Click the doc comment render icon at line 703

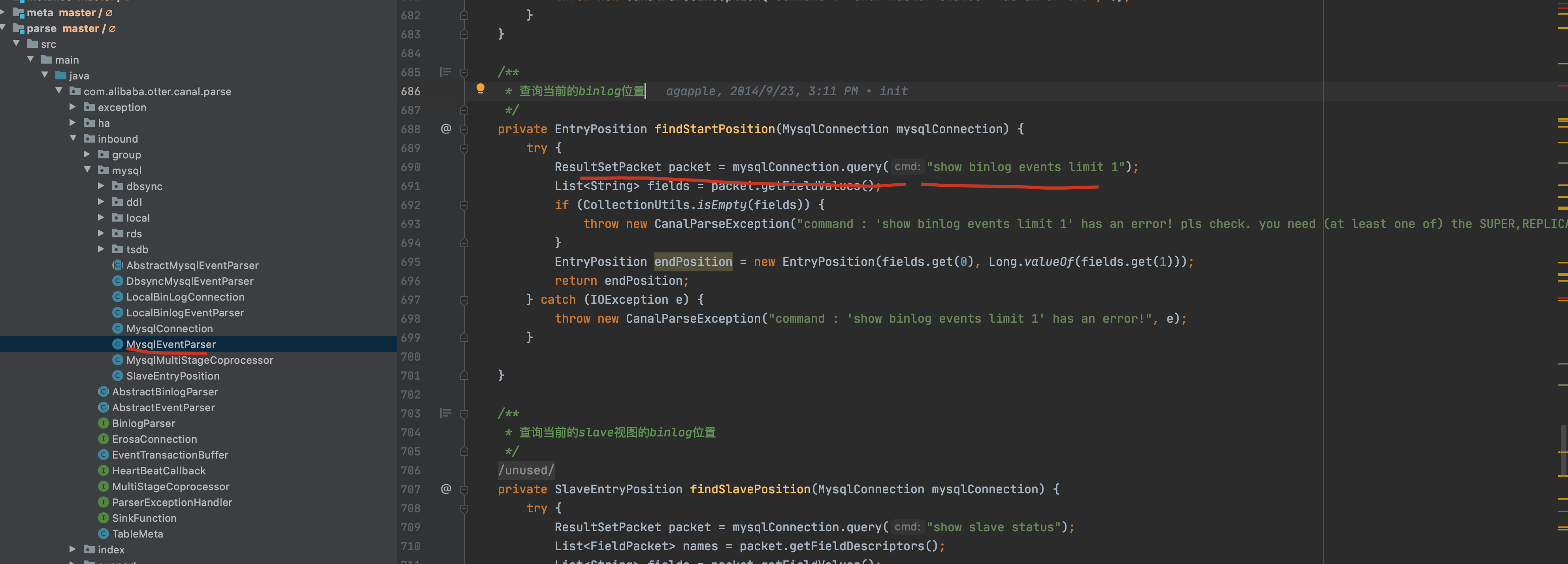446,414
